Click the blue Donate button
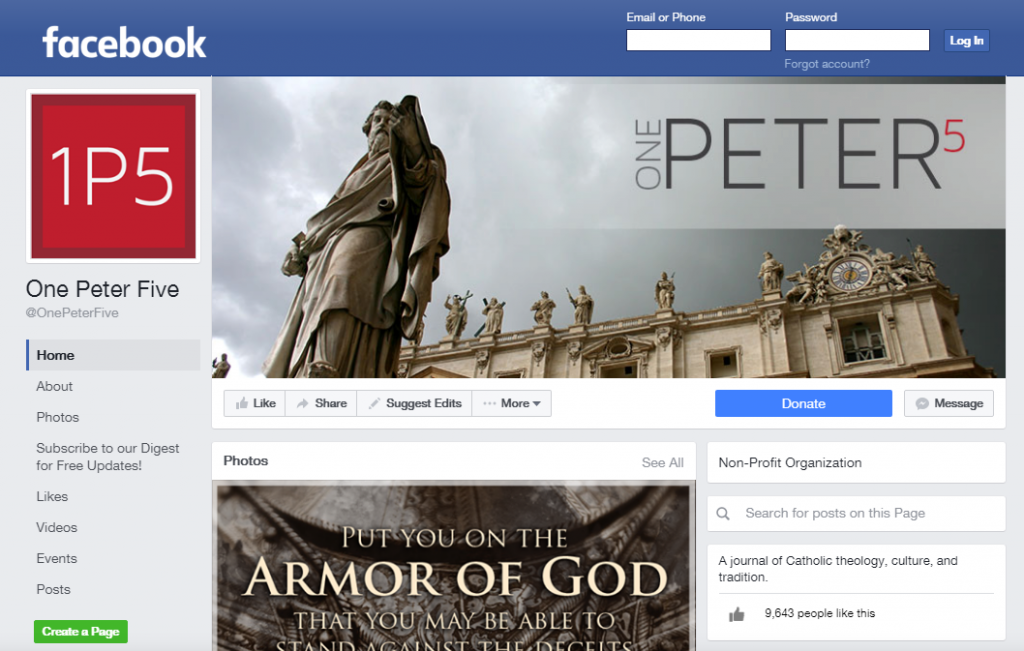The image size is (1024, 651). tap(803, 404)
